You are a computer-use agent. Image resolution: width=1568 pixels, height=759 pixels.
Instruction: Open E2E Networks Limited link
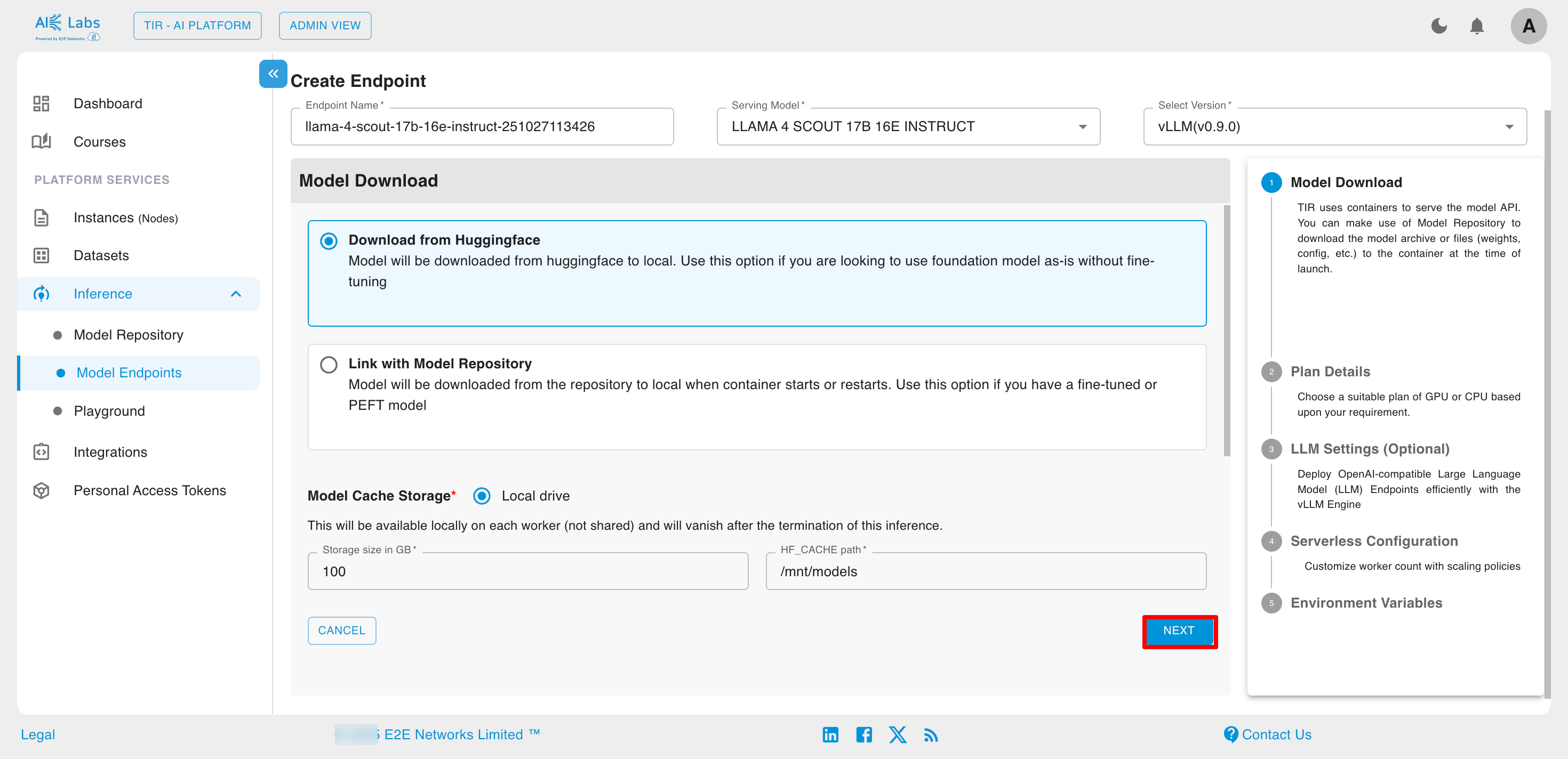(461, 734)
